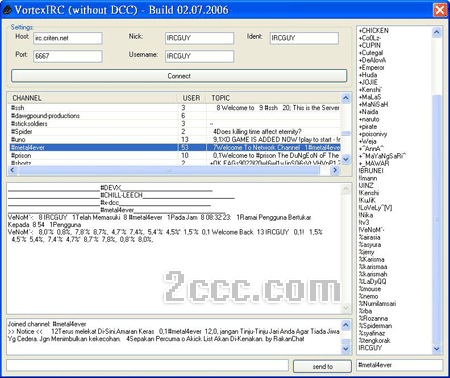This screenshot has height=378, width=450.
Task: Select user %mouse in user list
Action: [x=370, y=289]
